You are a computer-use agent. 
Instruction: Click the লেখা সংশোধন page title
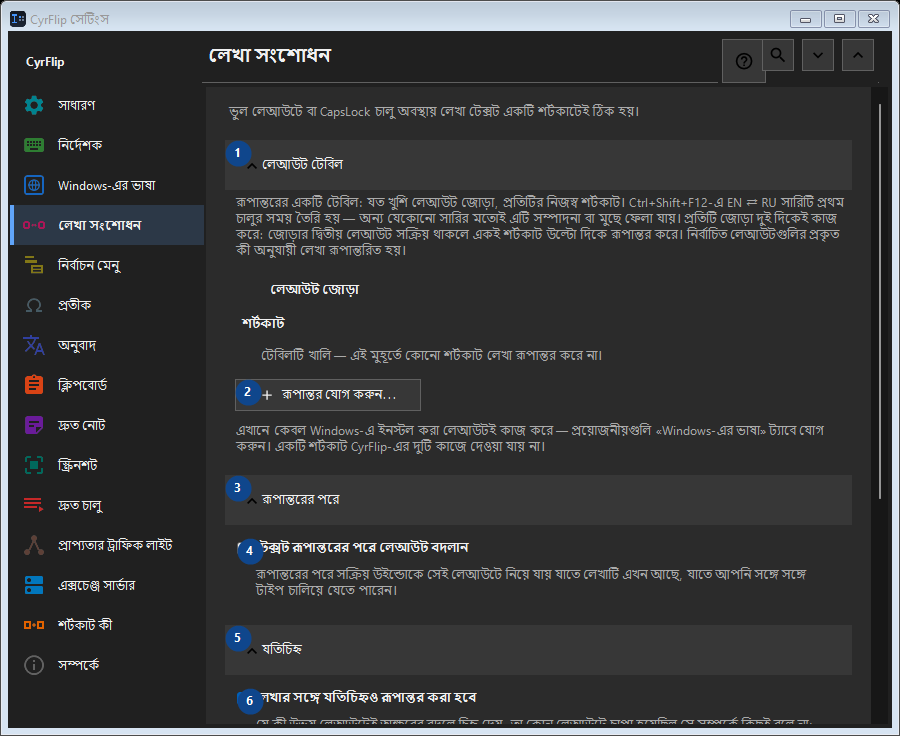[270, 56]
